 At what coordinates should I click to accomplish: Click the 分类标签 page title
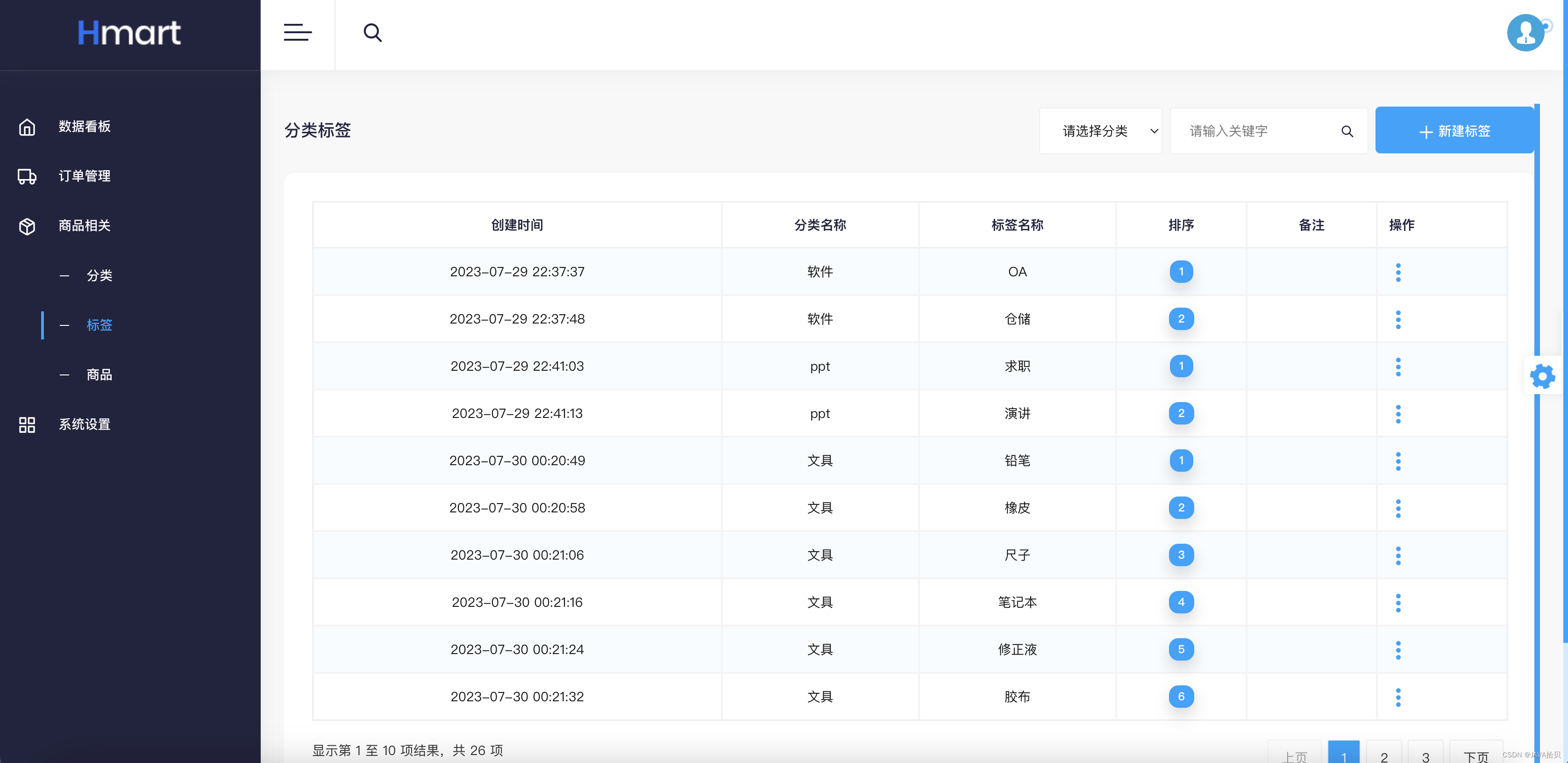317,130
